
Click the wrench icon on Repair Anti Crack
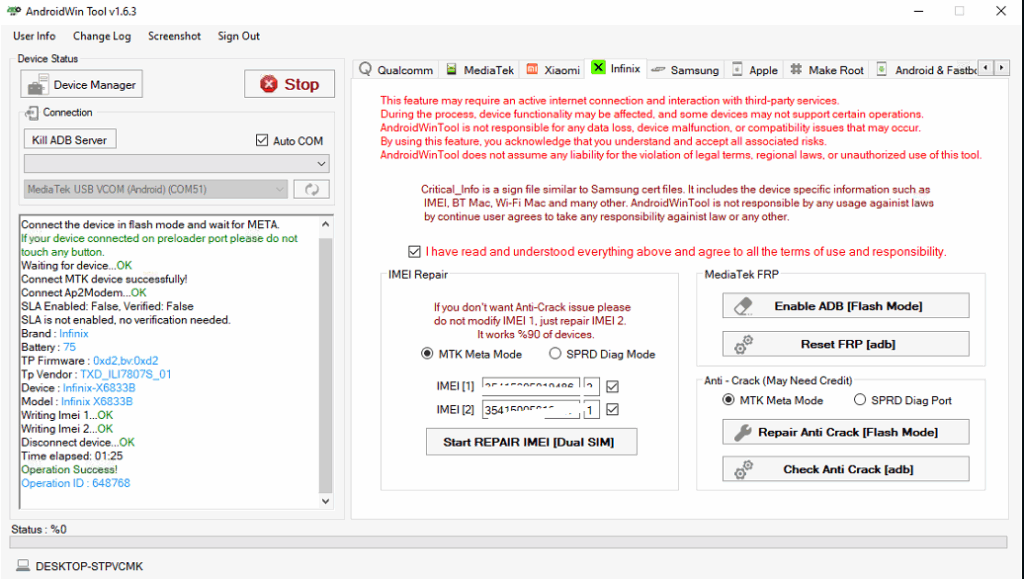(x=743, y=432)
